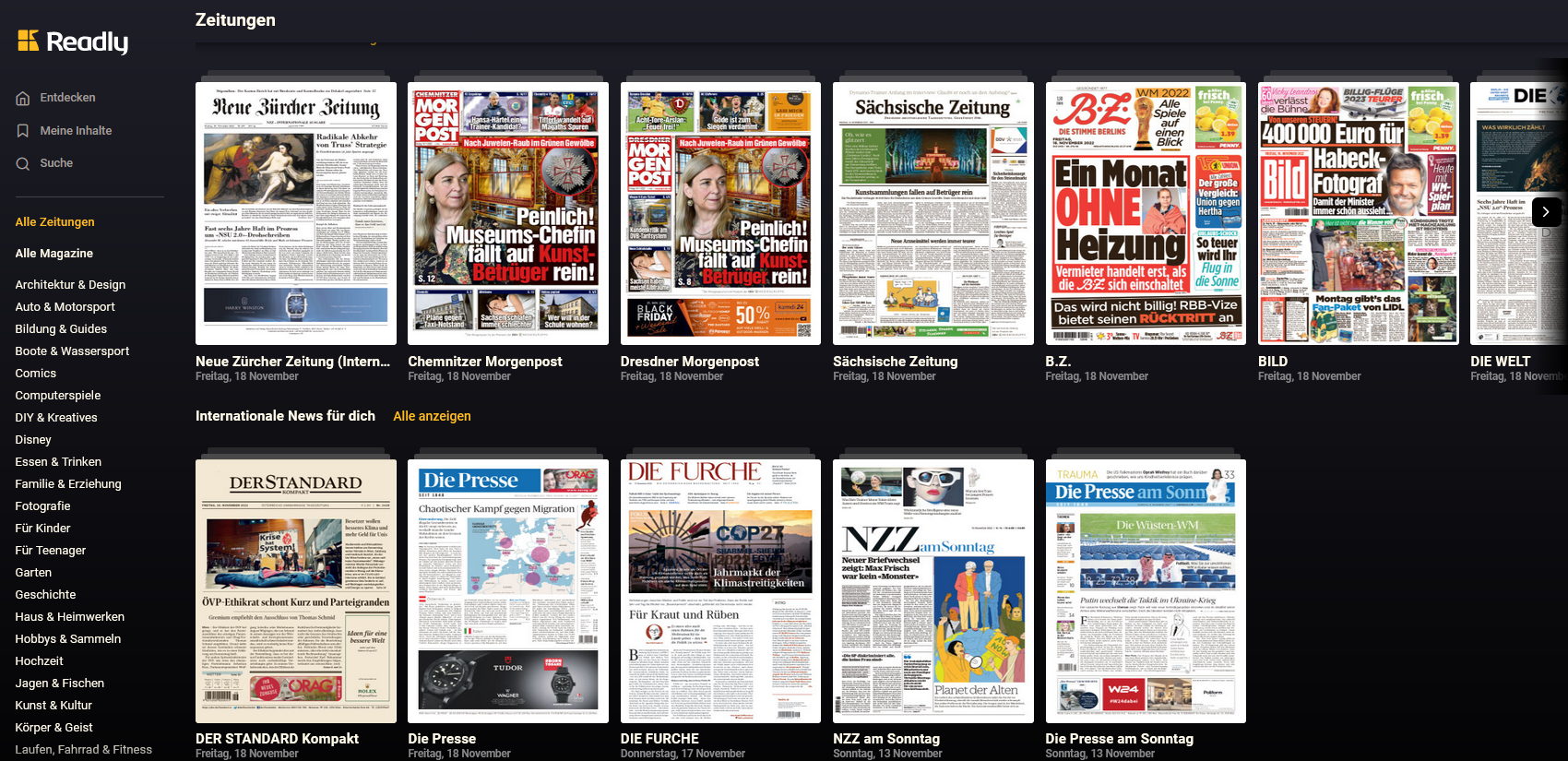This screenshot has height=761, width=1568.
Task: Open the Bildung & Guides category
Action: [61, 329]
